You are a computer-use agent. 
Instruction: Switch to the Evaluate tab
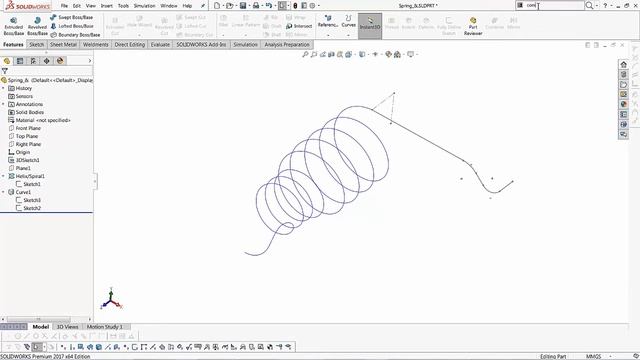point(160,44)
